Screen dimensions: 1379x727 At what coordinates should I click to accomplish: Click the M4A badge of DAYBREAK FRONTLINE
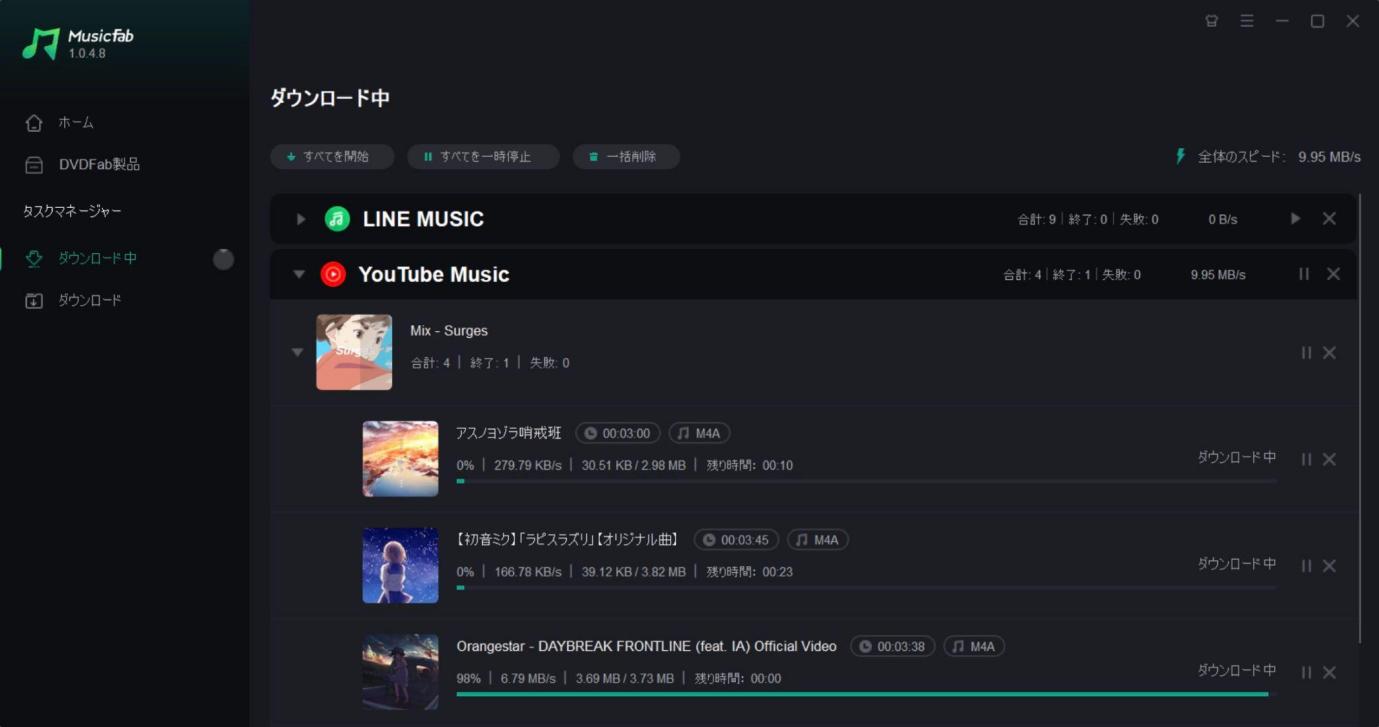[974, 647]
